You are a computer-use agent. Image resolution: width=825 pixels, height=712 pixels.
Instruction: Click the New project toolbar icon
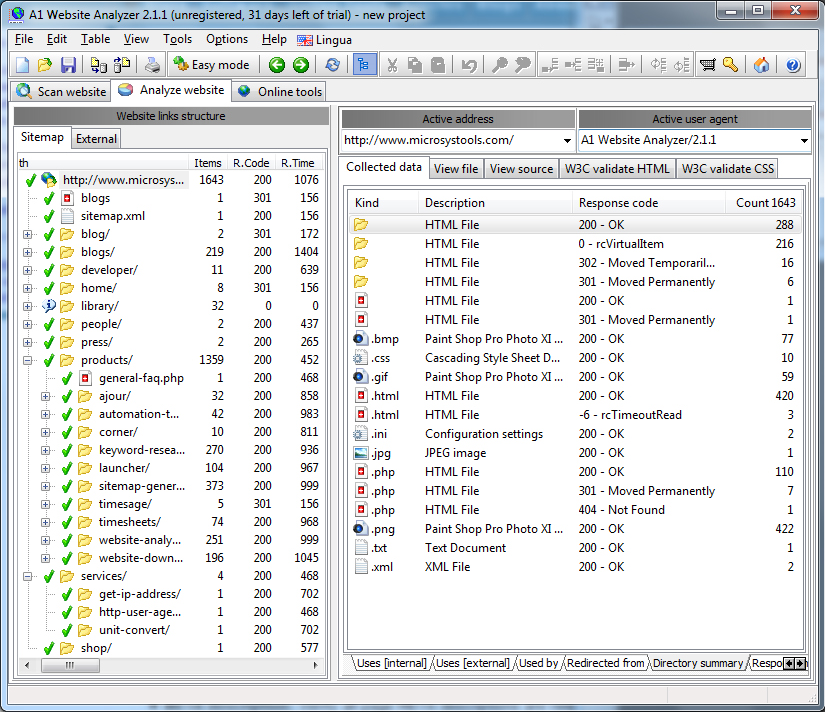[x=23, y=65]
